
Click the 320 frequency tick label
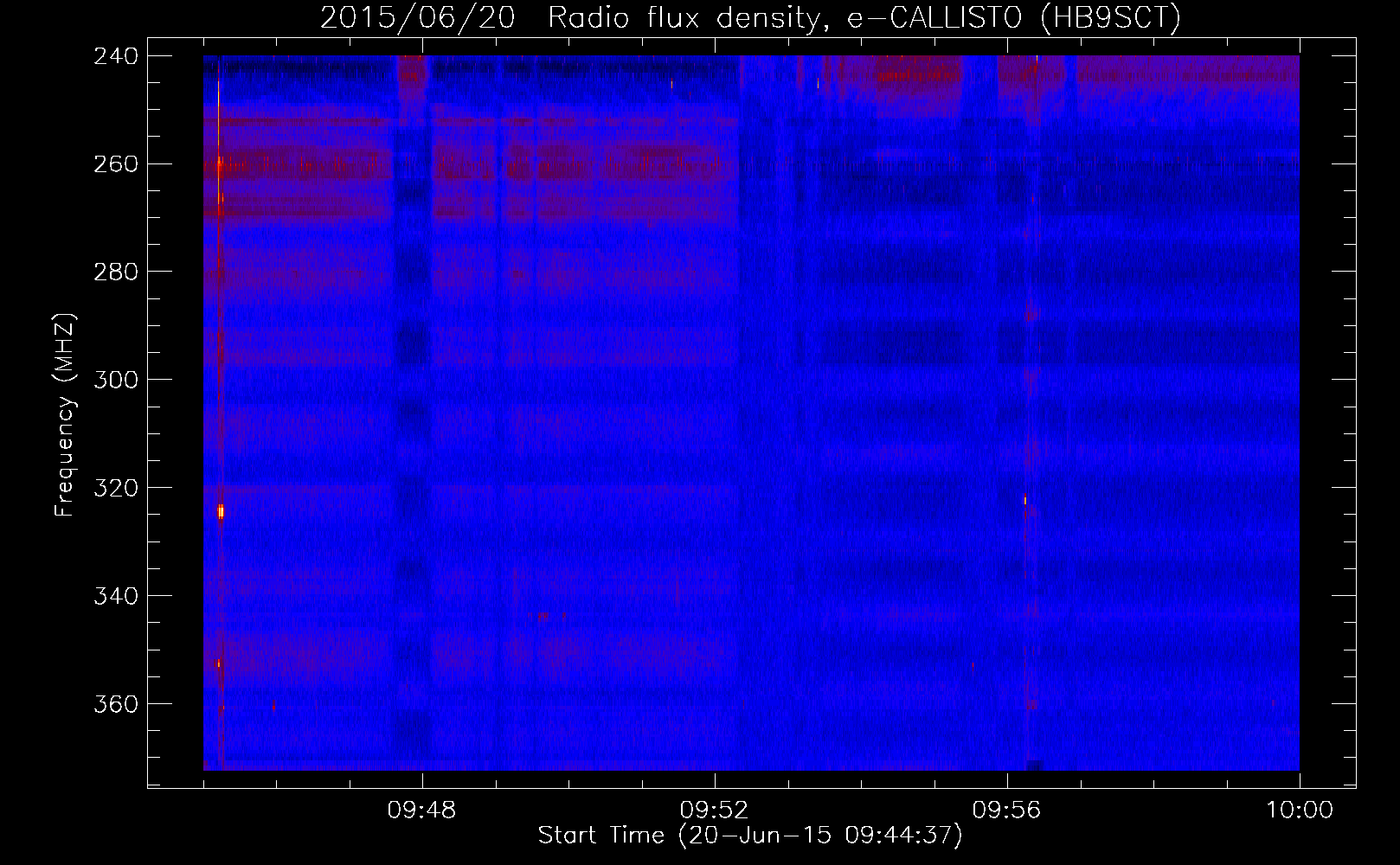(x=116, y=488)
